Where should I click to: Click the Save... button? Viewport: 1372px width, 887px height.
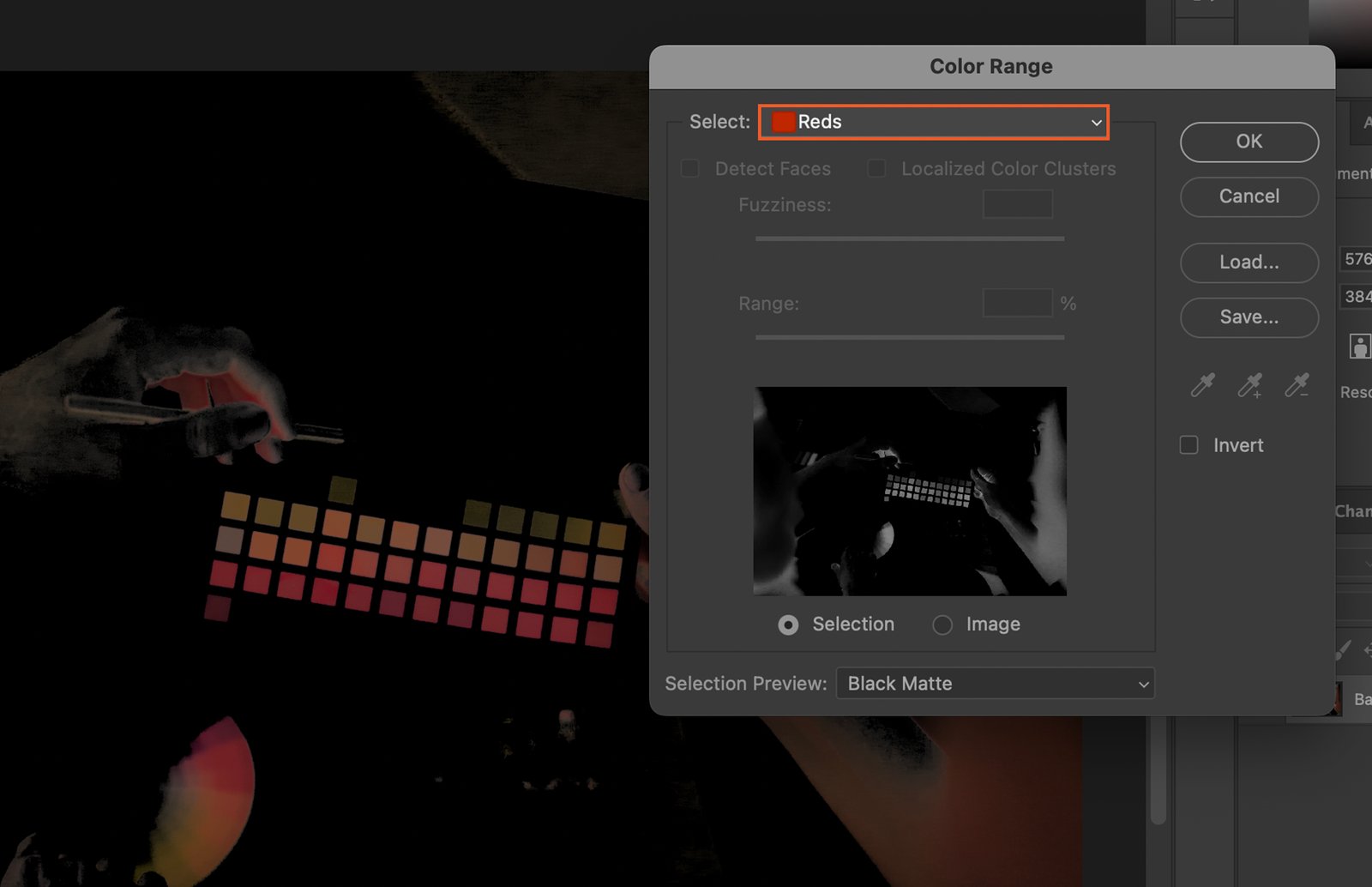(1249, 317)
